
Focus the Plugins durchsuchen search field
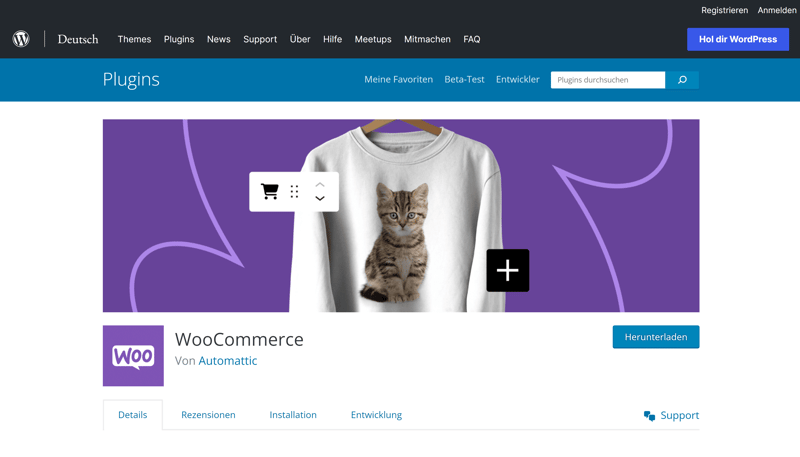[608, 80]
